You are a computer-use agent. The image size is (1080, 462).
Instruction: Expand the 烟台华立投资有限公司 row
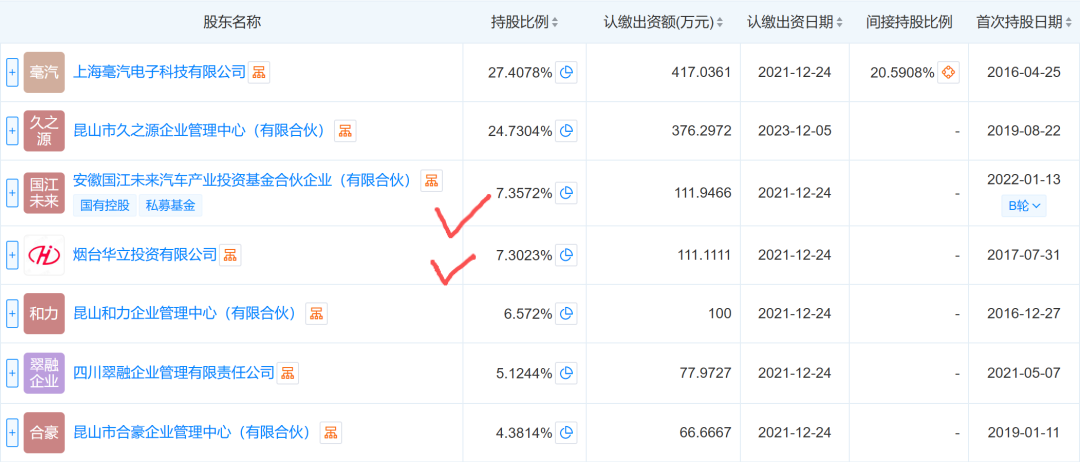point(12,255)
